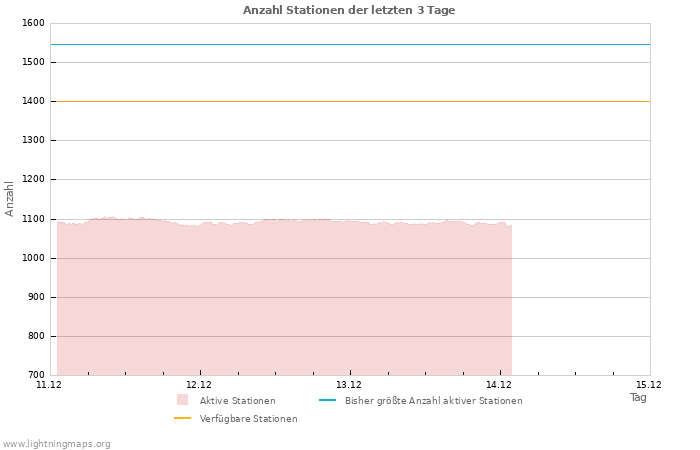This screenshot has width=700, height=450.
Task: Select 'Bisher größte Anzahl aktiver Stationen' legend label
Action: pos(433,401)
